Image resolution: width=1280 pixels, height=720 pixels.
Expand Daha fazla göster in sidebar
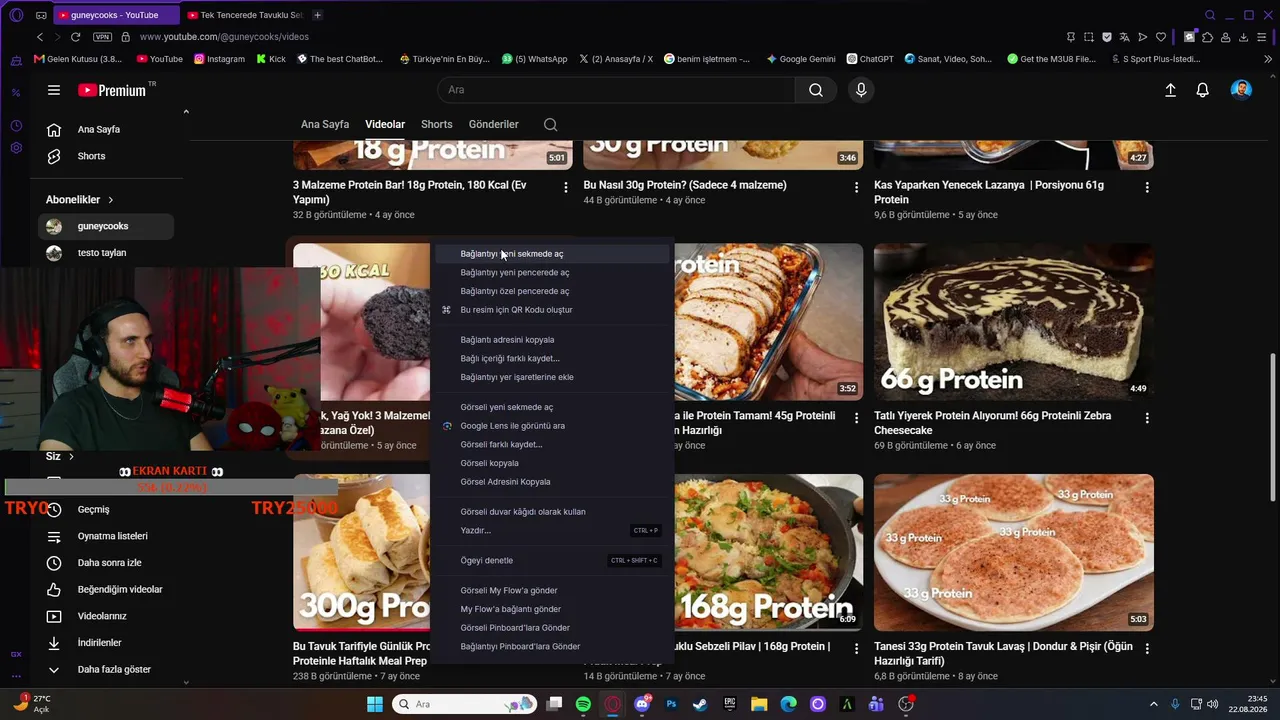(x=100, y=670)
